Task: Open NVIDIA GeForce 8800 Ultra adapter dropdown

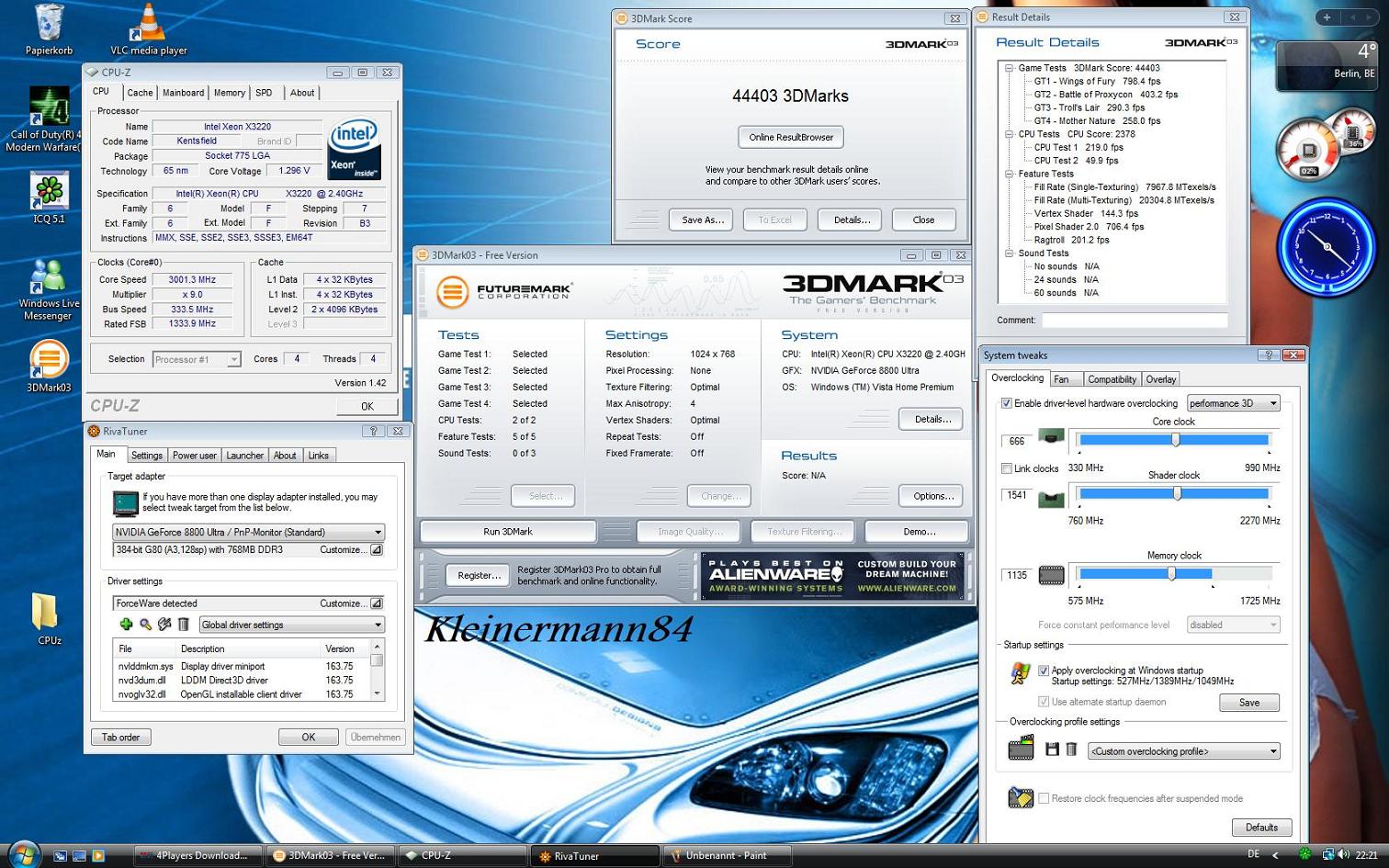Action: (x=248, y=532)
